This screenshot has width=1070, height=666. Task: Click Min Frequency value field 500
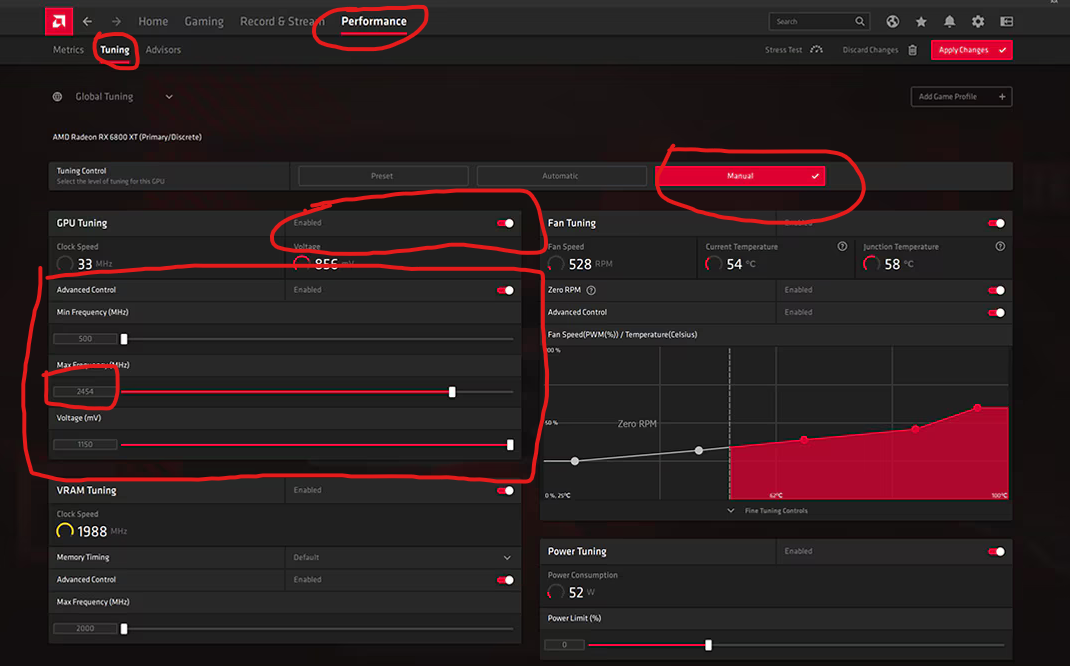point(85,338)
